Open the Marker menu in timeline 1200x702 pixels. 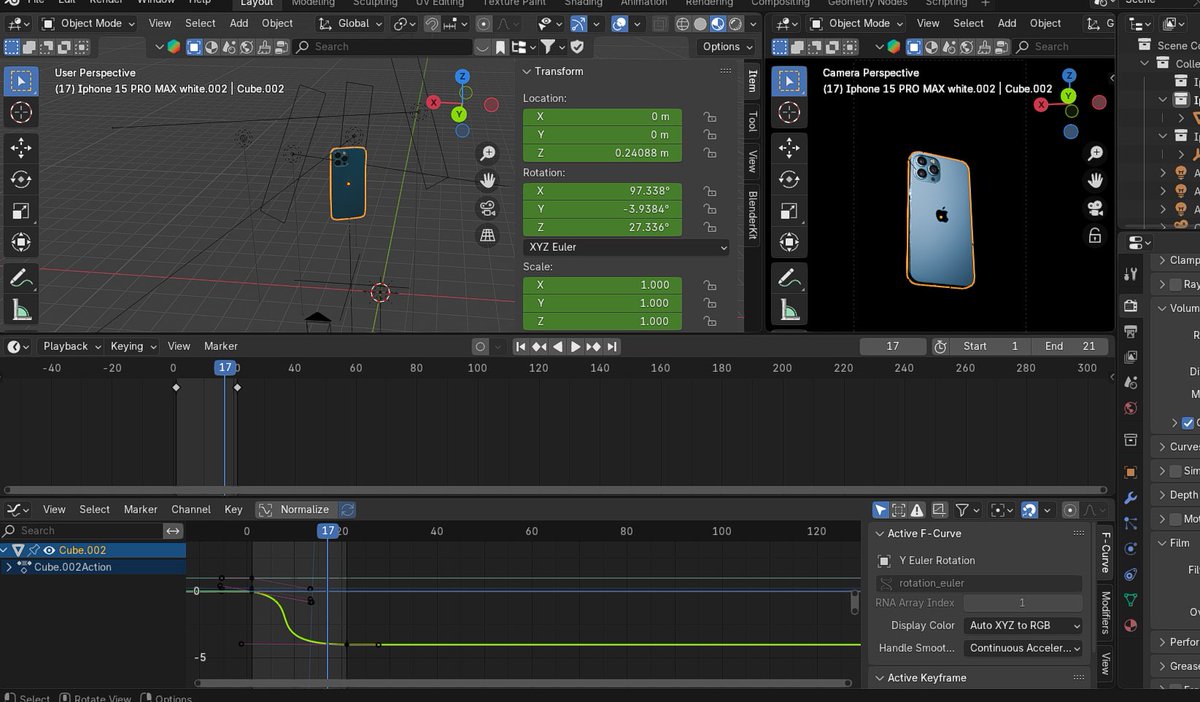coord(221,346)
